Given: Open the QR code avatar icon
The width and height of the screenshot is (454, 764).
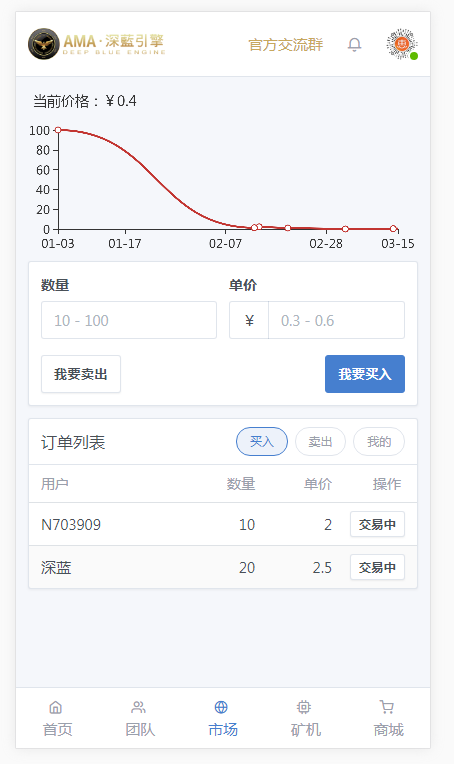Looking at the screenshot, I should pos(402,44).
